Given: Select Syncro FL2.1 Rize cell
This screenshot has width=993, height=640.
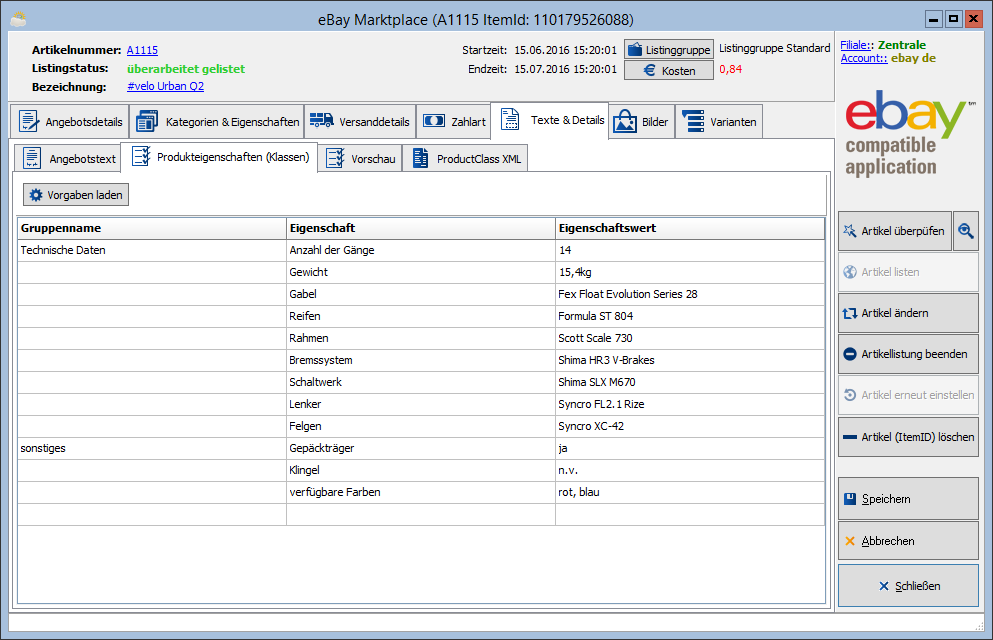Looking at the screenshot, I should tap(690, 404).
